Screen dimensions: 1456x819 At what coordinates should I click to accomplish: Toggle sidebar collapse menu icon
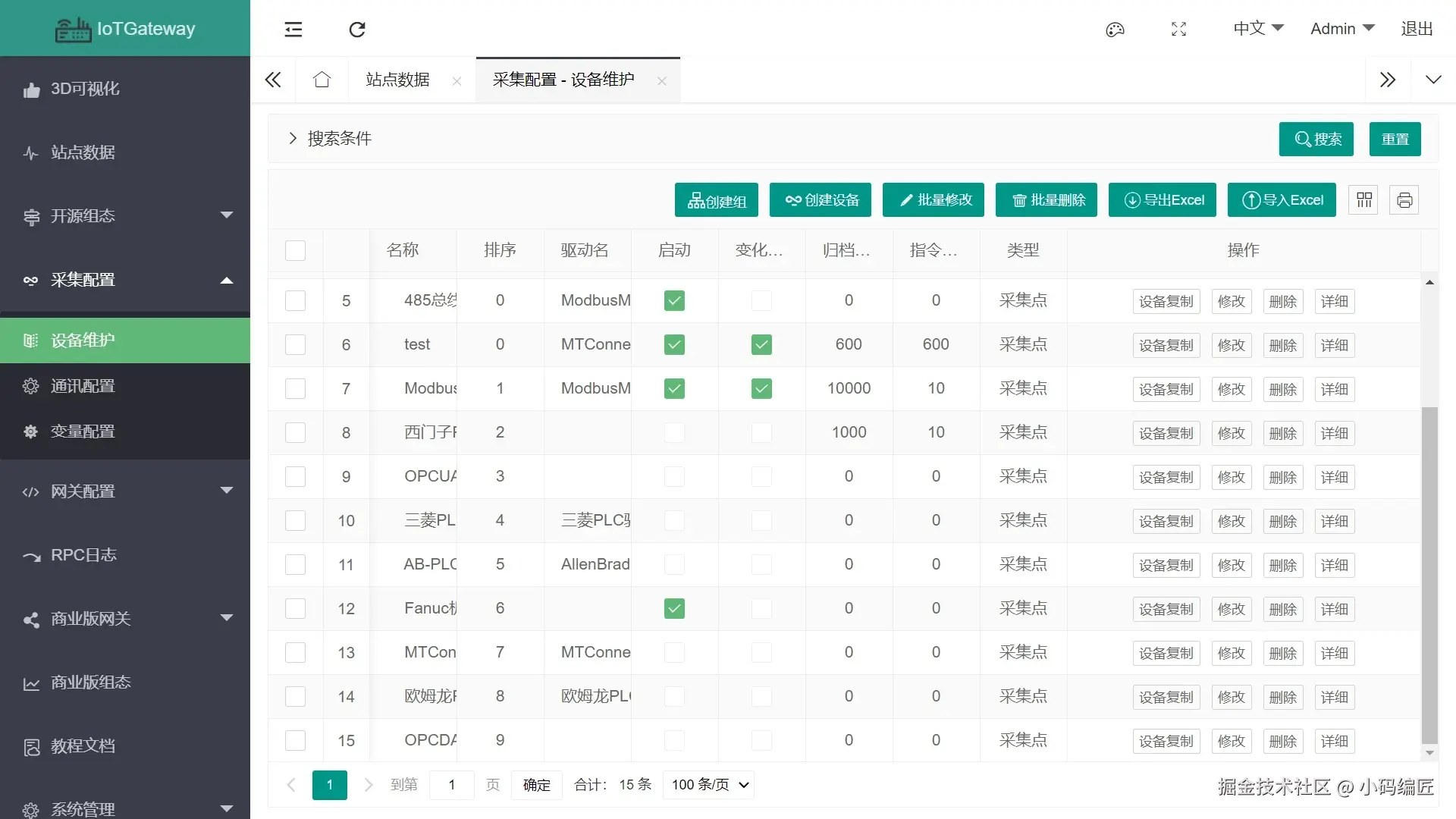click(293, 30)
